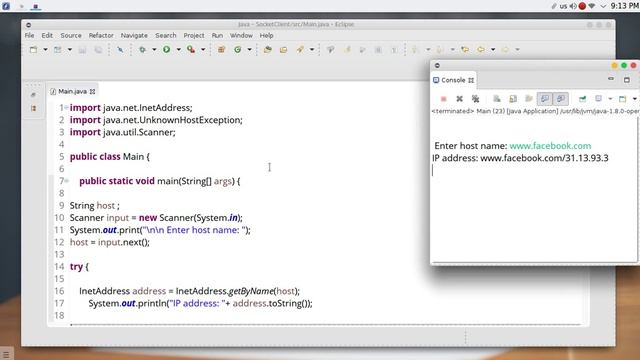Open the Help menu
Viewport: 640px width, 360px height.
tap(267, 36)
